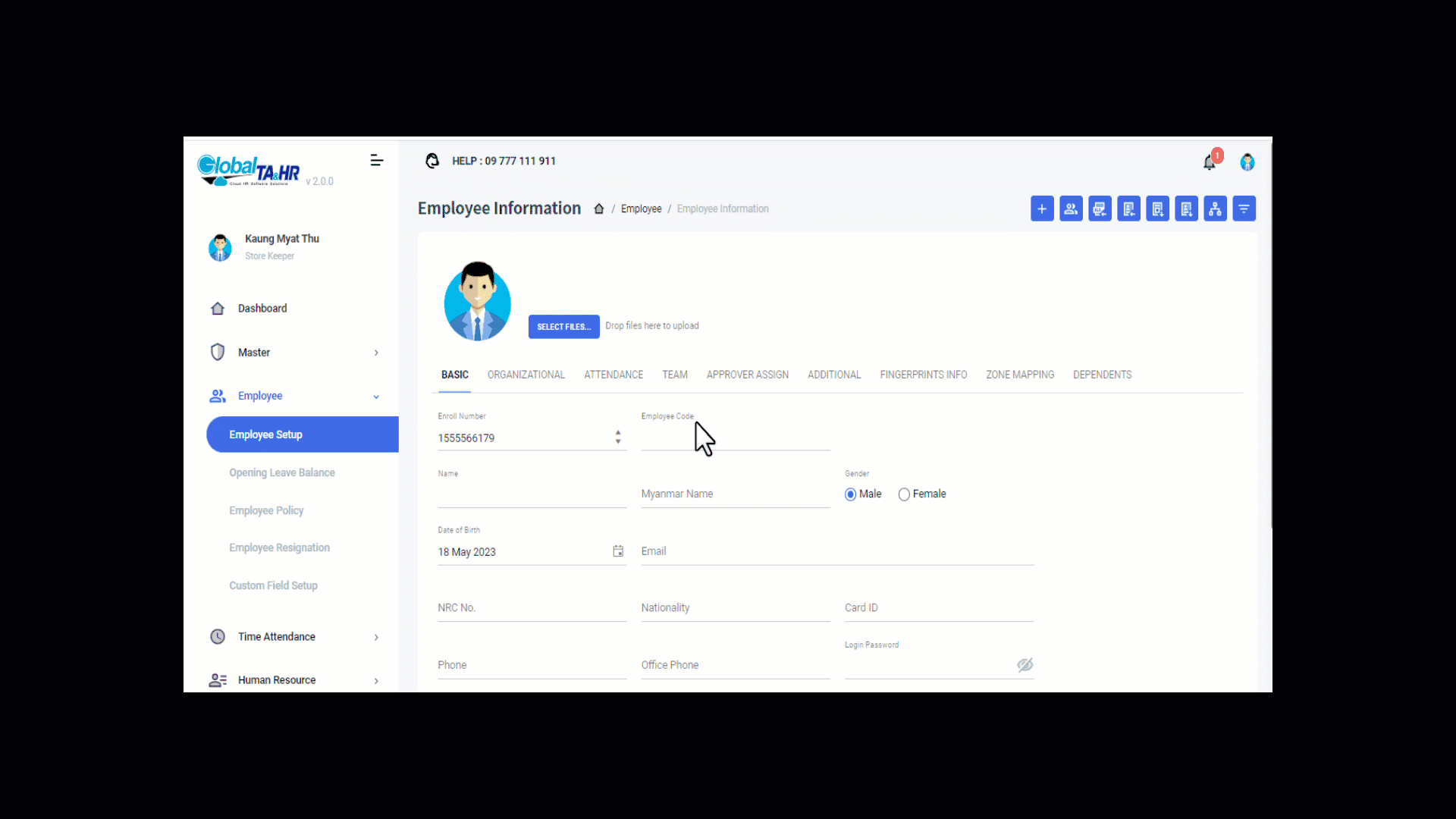Click Enroll Number stepper arrows
Viewport: 1456px width, 819px height.
coord(618,438)
